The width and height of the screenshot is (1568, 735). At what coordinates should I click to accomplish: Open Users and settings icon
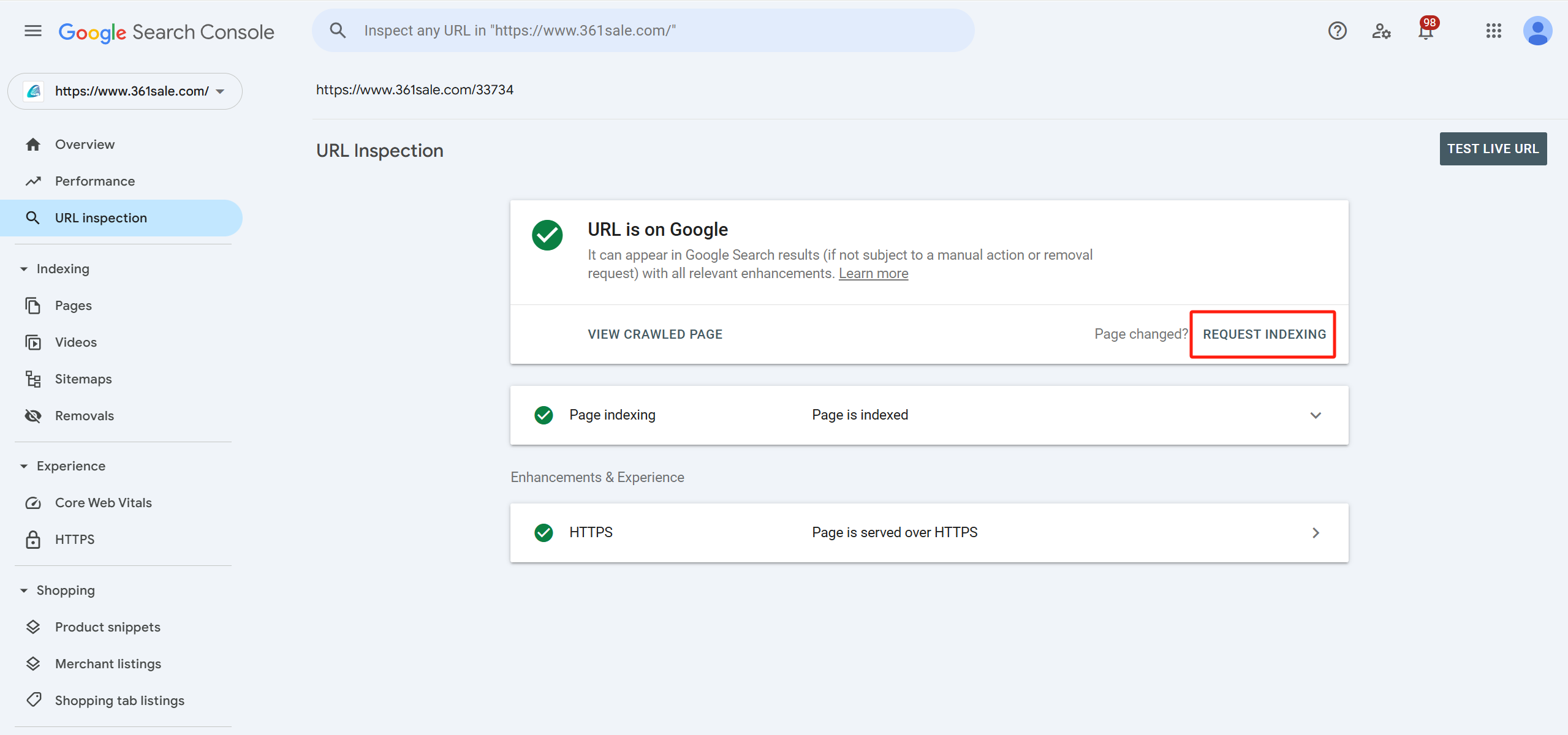coord(1381,31)
